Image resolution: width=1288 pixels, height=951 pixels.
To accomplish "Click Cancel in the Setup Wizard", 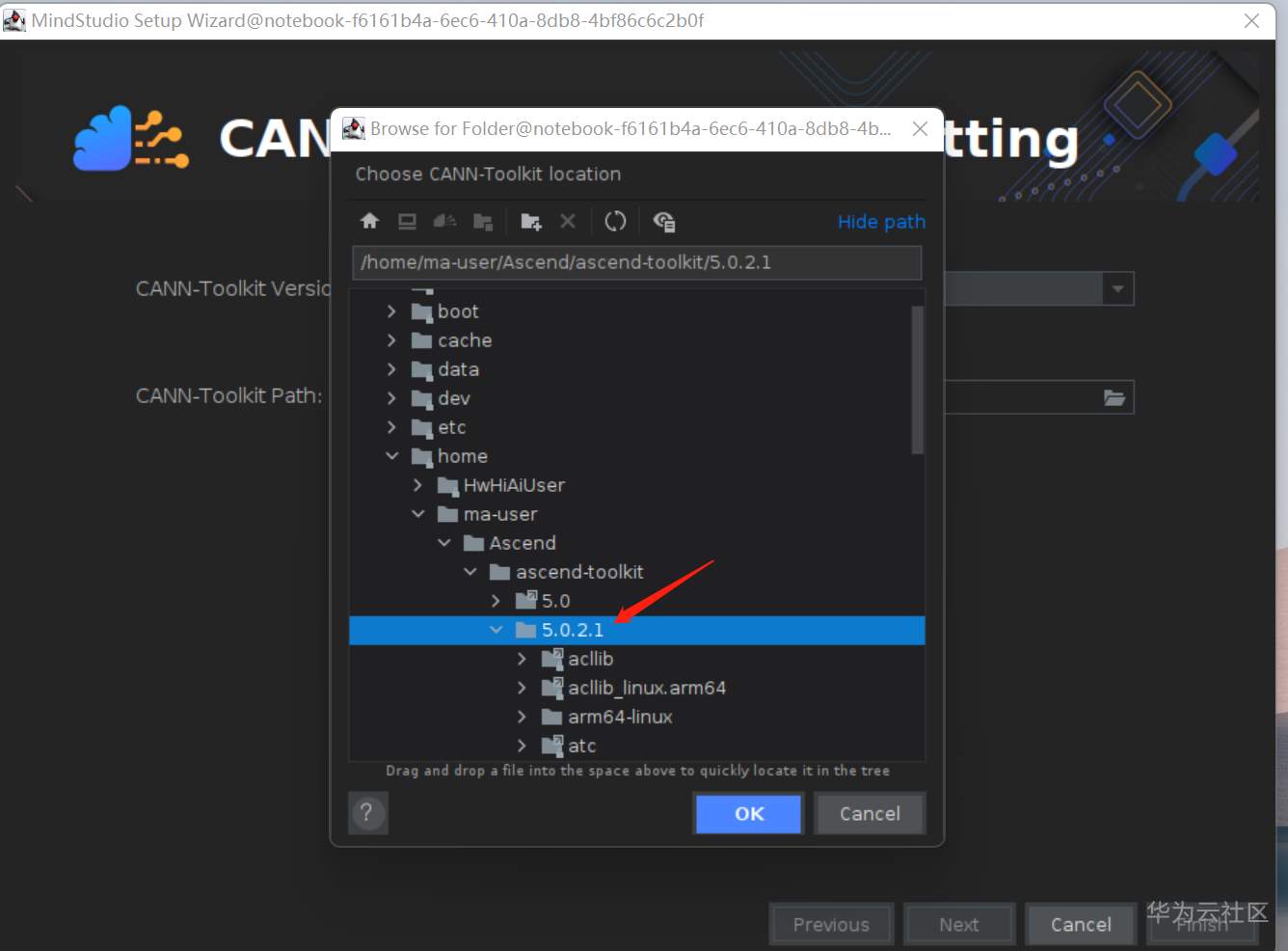I will (1081, 924).
